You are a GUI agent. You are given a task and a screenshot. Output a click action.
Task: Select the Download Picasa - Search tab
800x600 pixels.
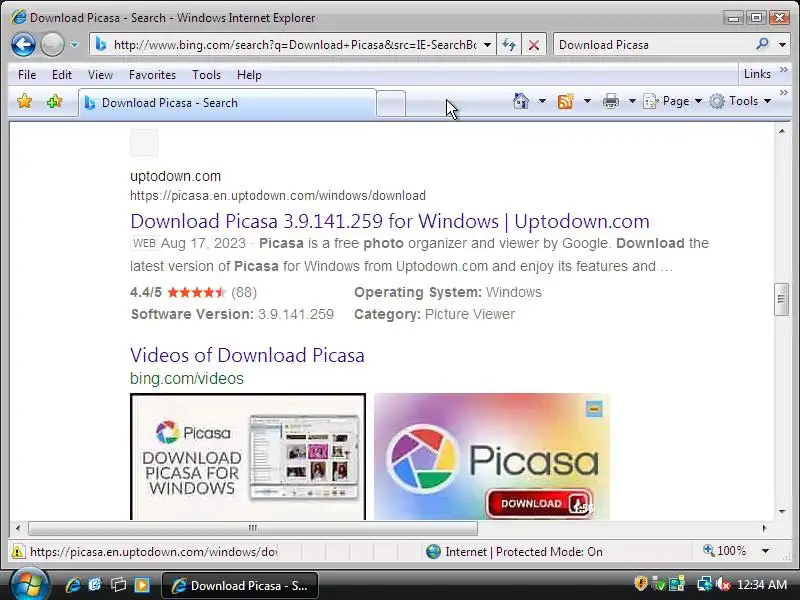[x=227, y=103]
